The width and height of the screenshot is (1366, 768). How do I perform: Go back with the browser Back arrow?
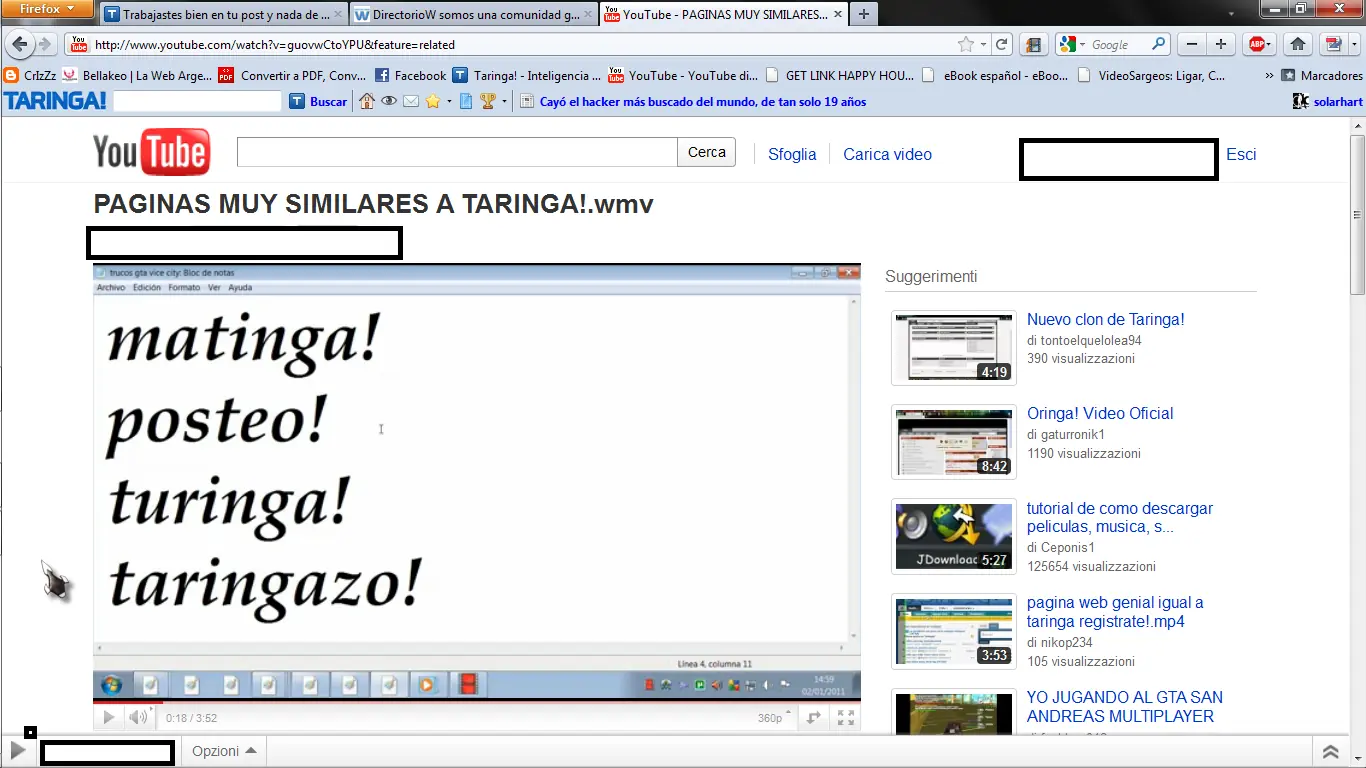tap(19, 44)
